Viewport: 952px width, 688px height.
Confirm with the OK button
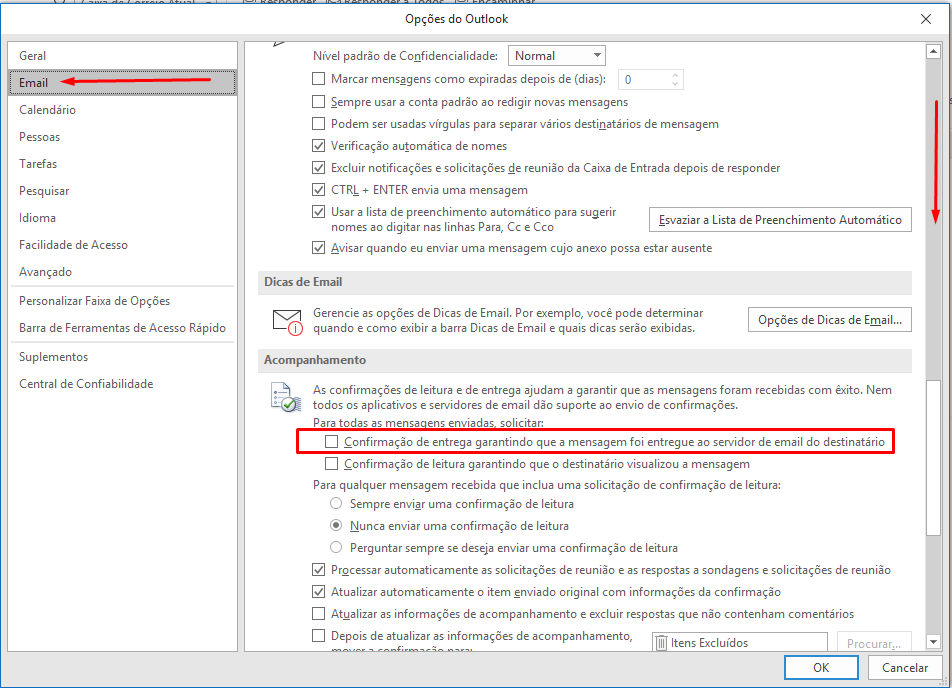pyautogui.click(x=821, y=667)
